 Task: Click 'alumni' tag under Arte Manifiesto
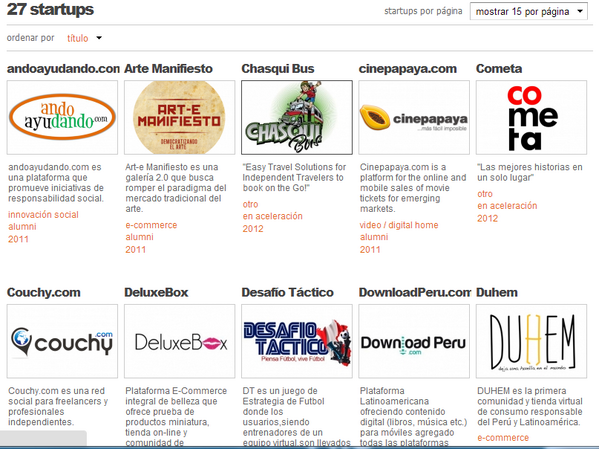pyautogui.click(x=140, y=237)
